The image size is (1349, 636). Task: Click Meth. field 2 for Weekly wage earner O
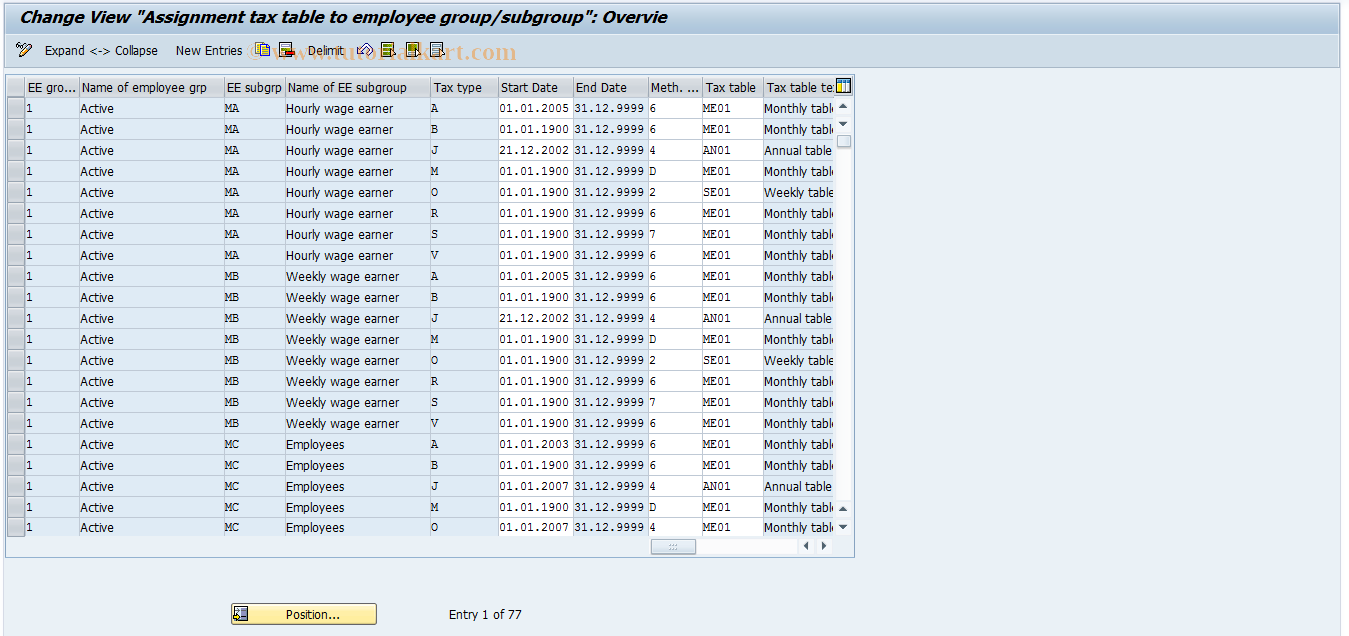(x=675, y=360)
